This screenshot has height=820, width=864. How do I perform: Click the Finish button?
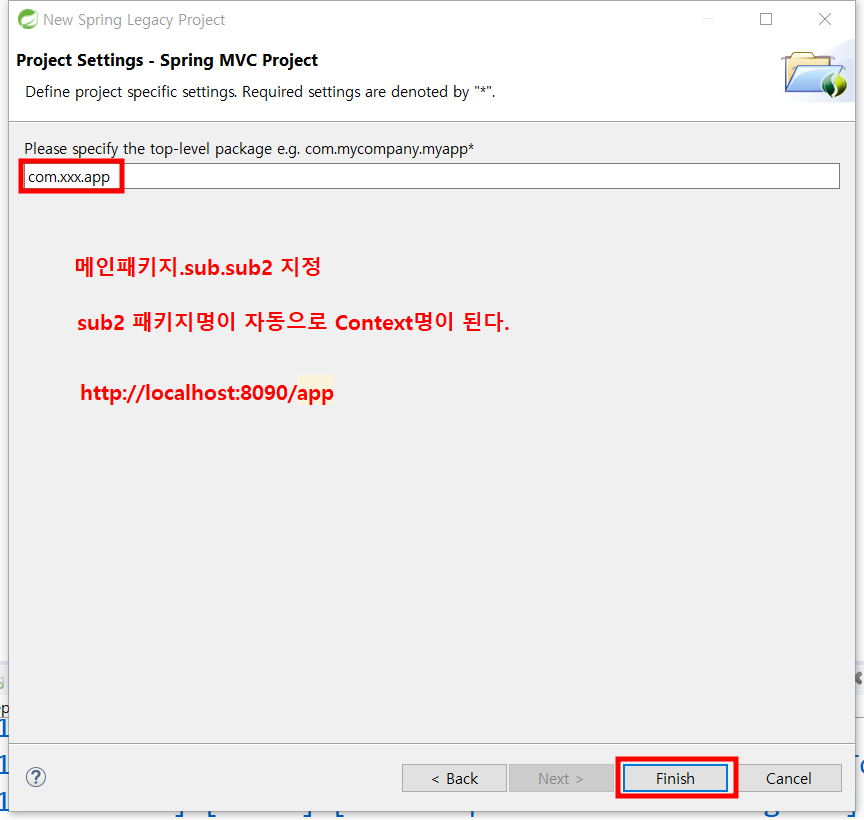[675, 778]
